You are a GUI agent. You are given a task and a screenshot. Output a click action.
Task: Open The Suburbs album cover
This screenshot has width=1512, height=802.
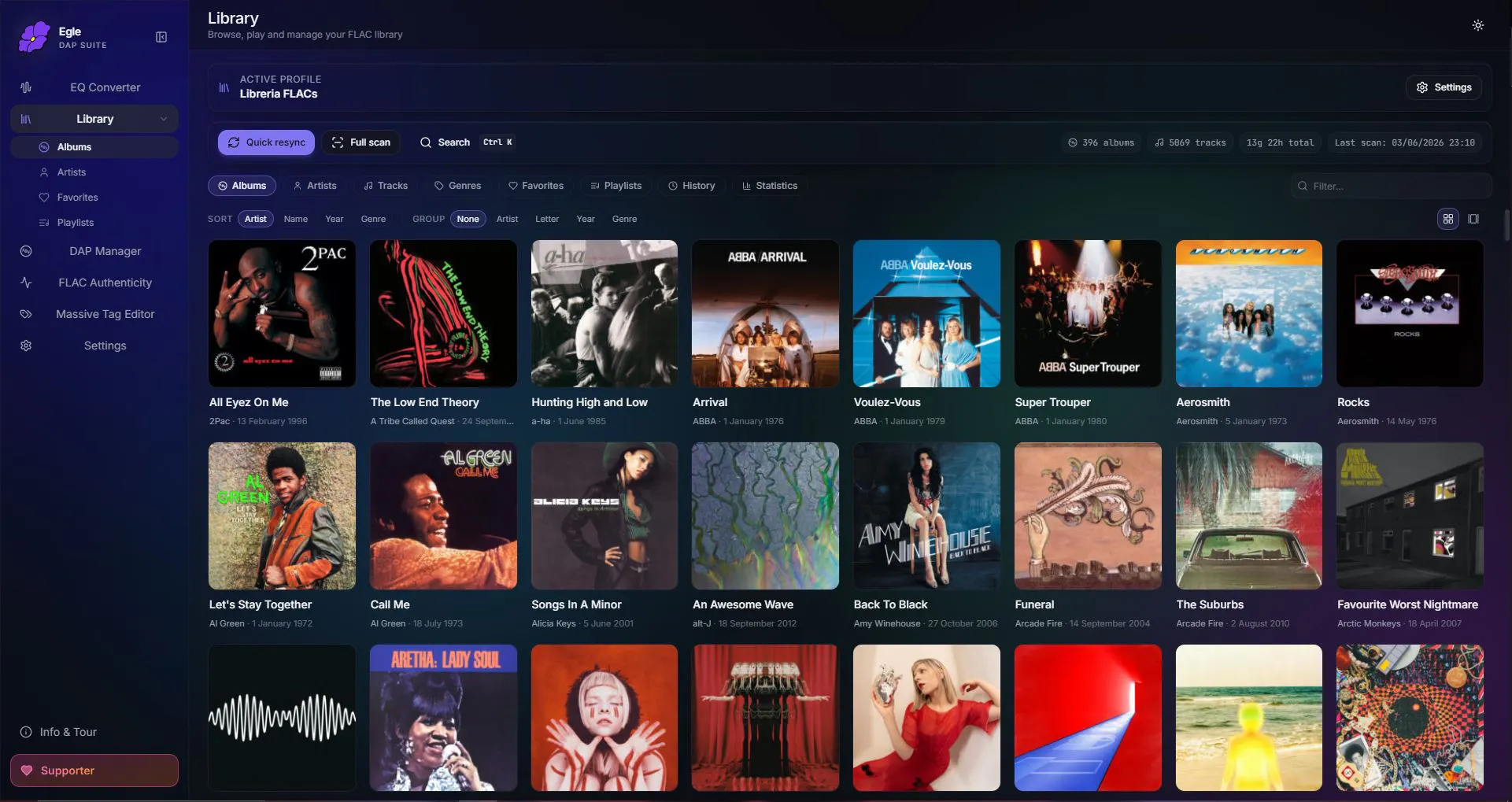(1249, 516)
